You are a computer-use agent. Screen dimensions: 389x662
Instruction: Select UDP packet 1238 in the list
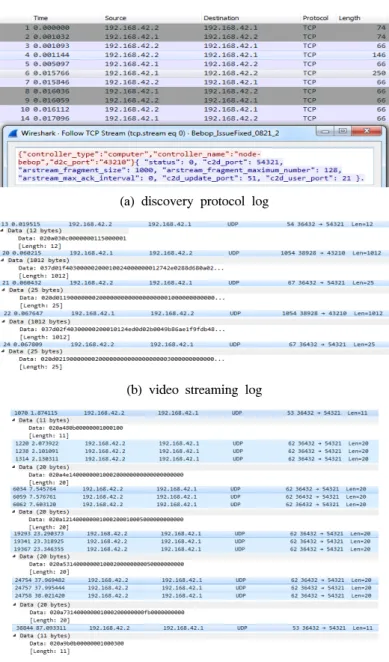click(195, 451)
